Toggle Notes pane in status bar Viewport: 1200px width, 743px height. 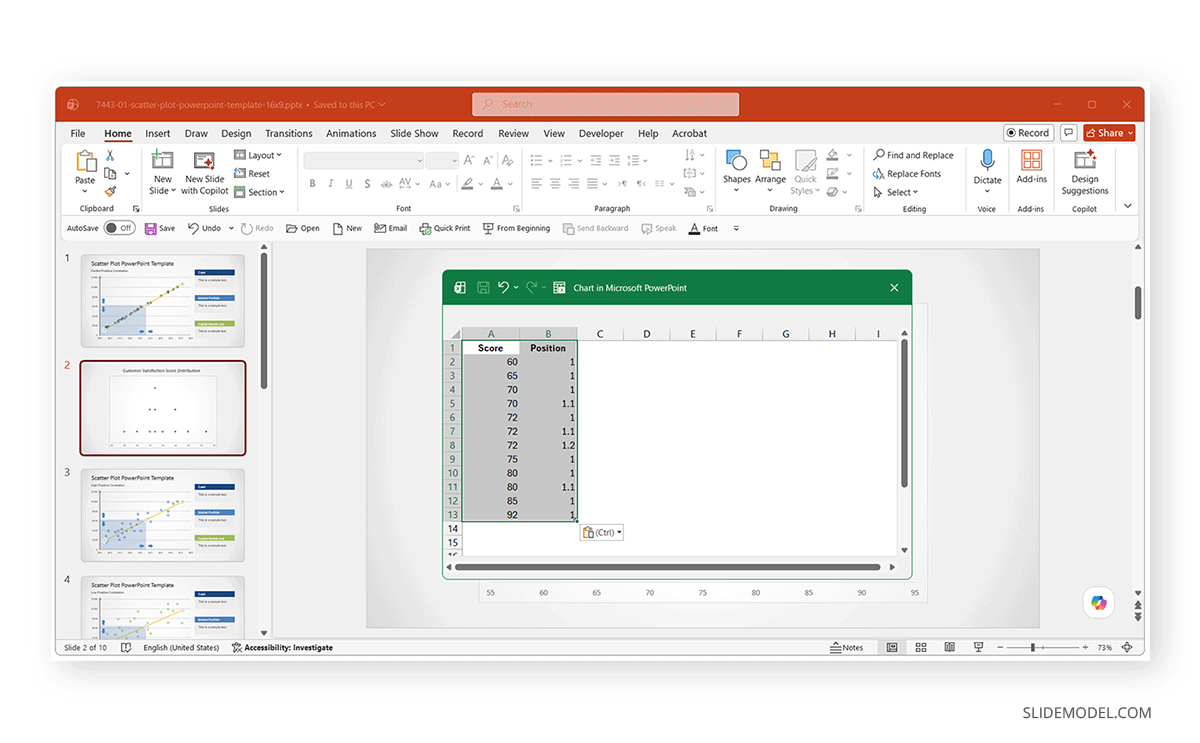847,647
